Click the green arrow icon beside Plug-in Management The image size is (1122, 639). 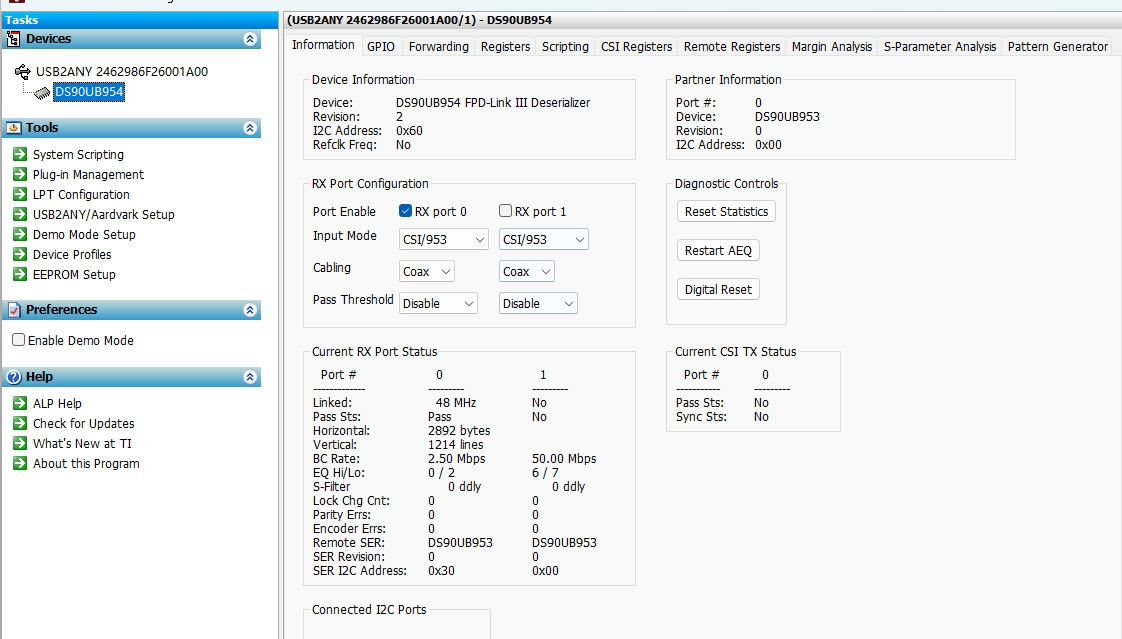pos(20,174)
